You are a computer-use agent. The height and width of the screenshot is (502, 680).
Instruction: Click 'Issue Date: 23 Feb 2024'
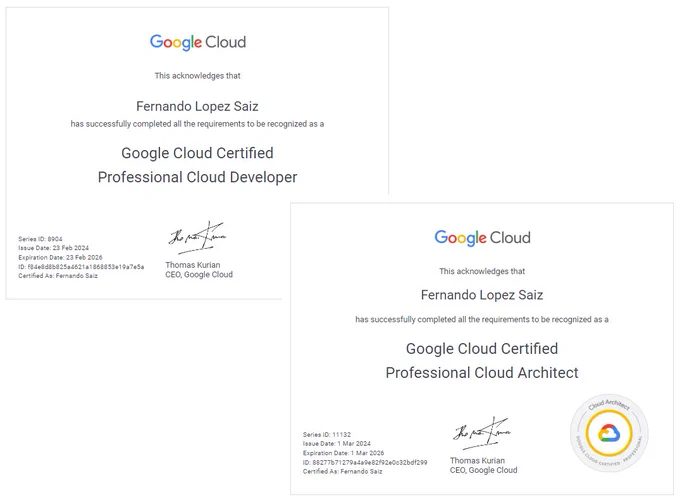click(53, 248)
